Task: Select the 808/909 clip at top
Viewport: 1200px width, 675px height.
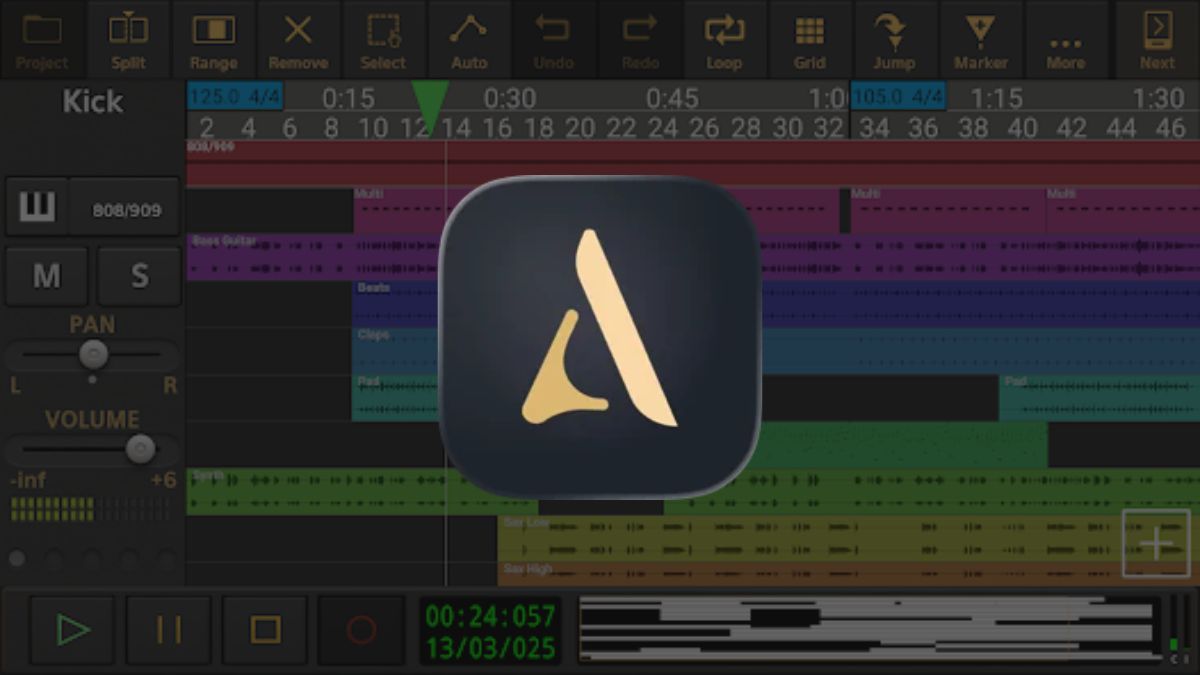Action: [x=693, y=163]
